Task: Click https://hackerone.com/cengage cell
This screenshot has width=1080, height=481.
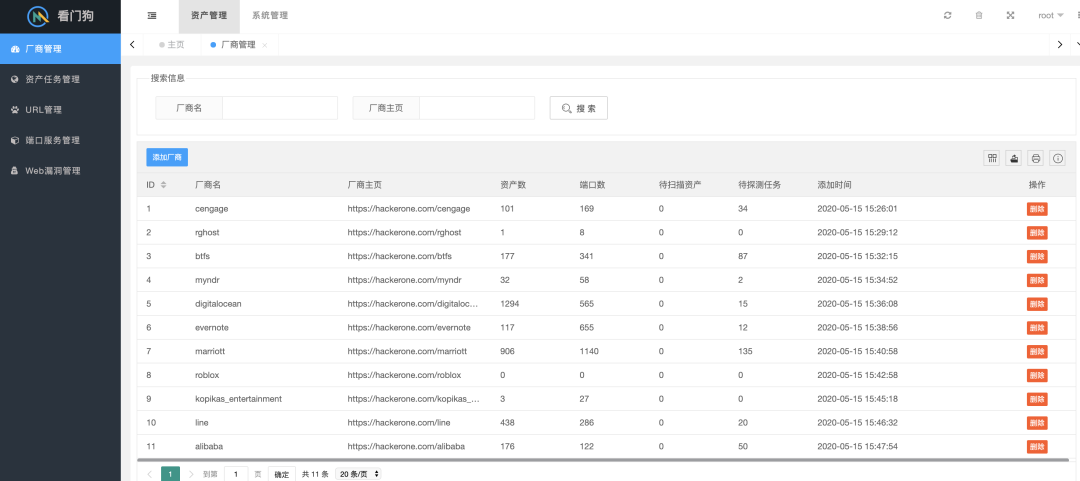Action: pyautogui.click(x=409, y=209)
